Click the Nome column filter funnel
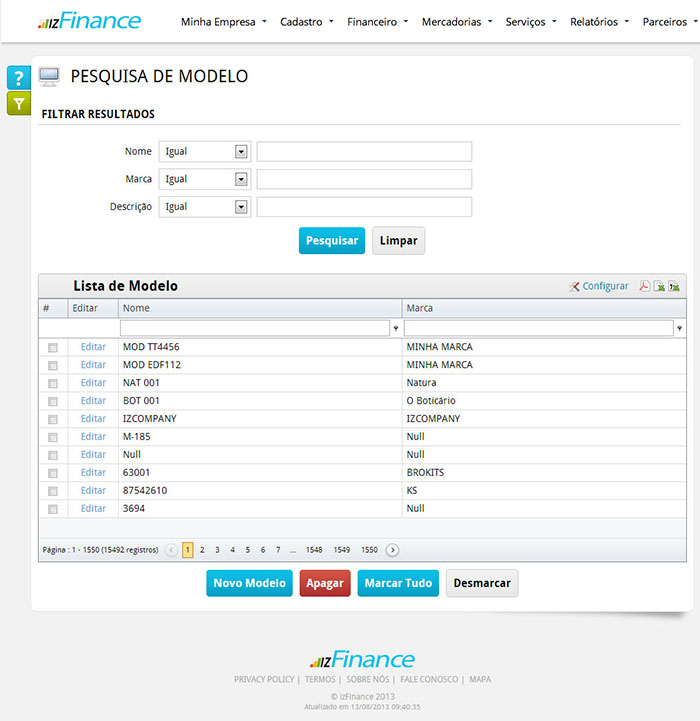Viewport: 700px width, 721px height. [x=396, y=328]
